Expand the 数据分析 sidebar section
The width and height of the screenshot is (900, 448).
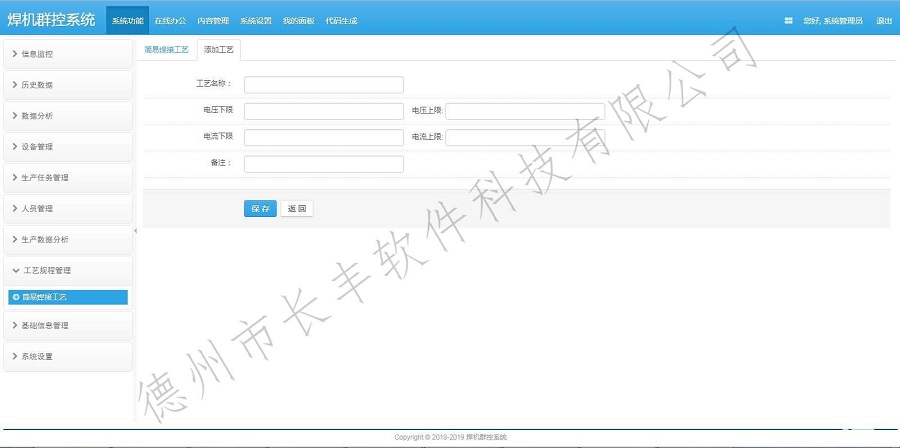point(67,116)
